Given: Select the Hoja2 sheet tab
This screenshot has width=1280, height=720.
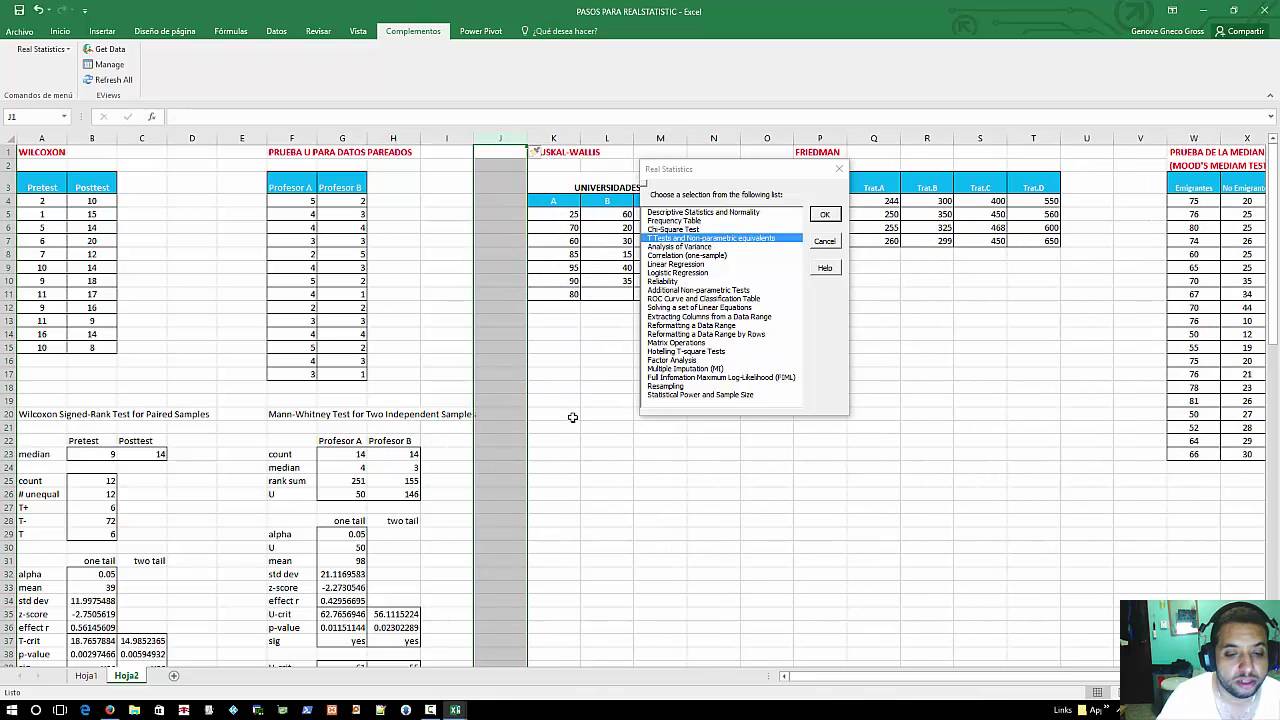Looking at the screenshot, I should pyautogui.click(x=126, y=676).
